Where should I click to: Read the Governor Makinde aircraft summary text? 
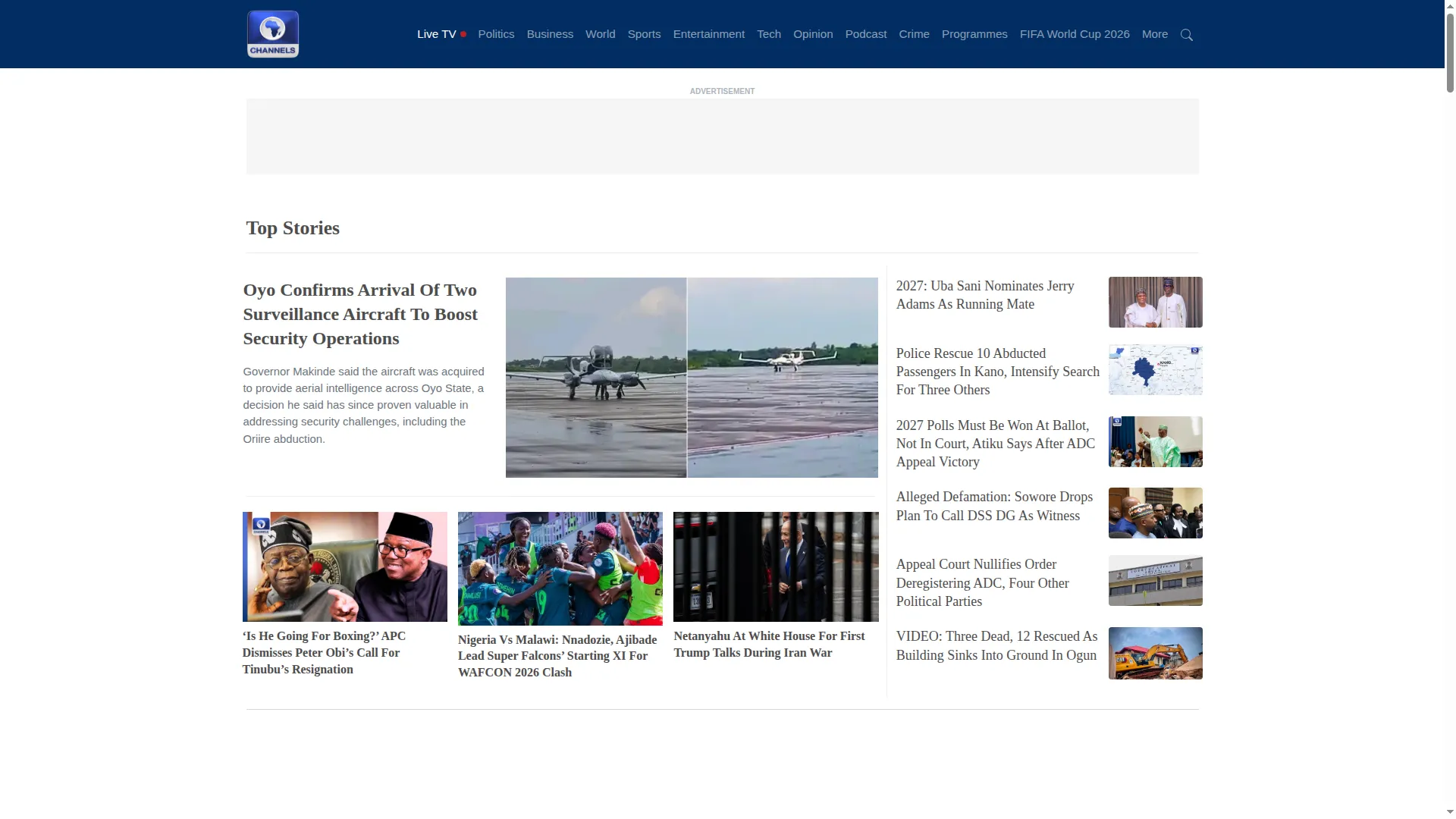(364, 405)
